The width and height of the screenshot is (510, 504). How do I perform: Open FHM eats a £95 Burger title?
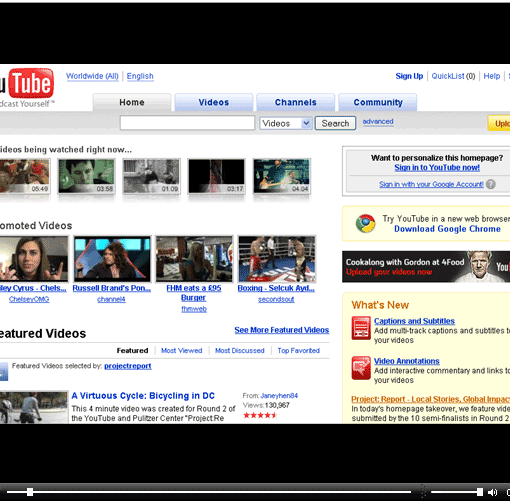coord(194,293)
